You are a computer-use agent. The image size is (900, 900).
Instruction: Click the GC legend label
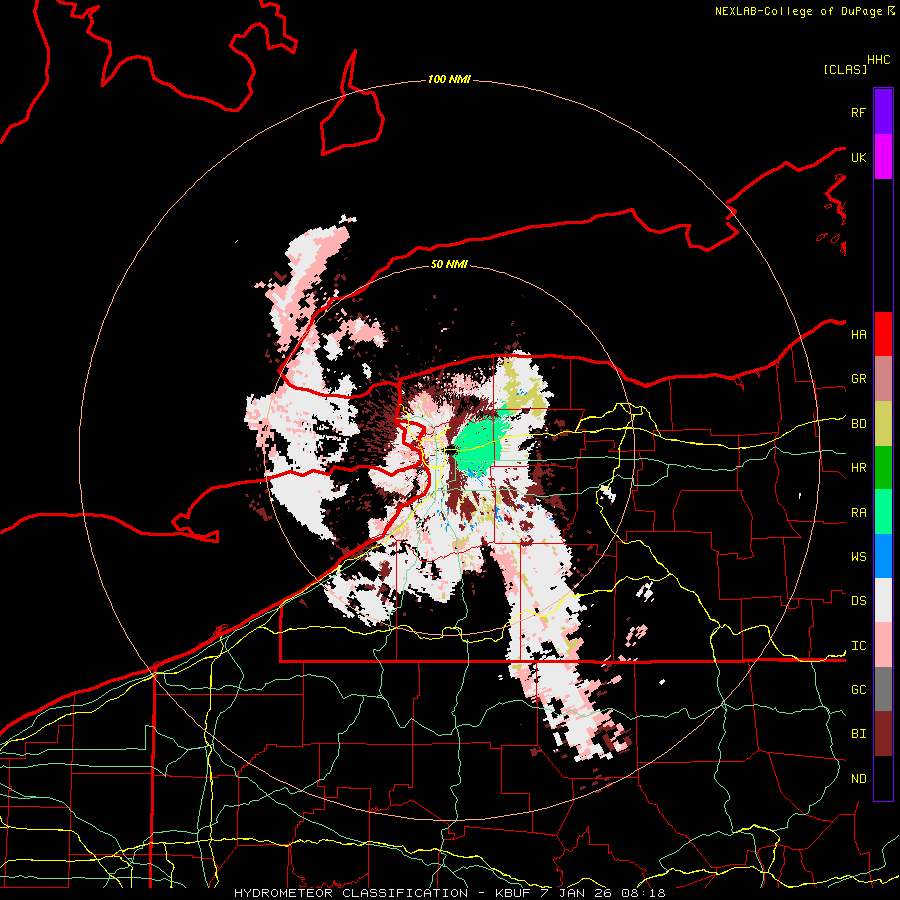click(858, 689)
